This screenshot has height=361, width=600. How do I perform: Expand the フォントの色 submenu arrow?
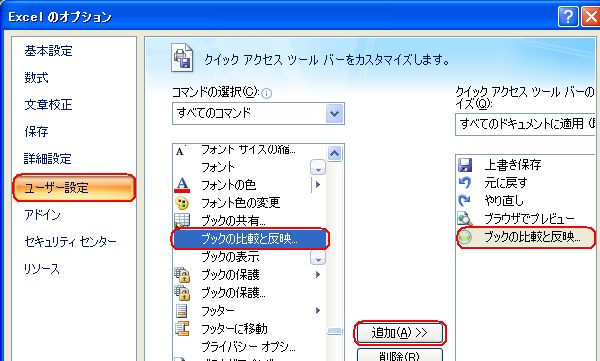point(317,185)
